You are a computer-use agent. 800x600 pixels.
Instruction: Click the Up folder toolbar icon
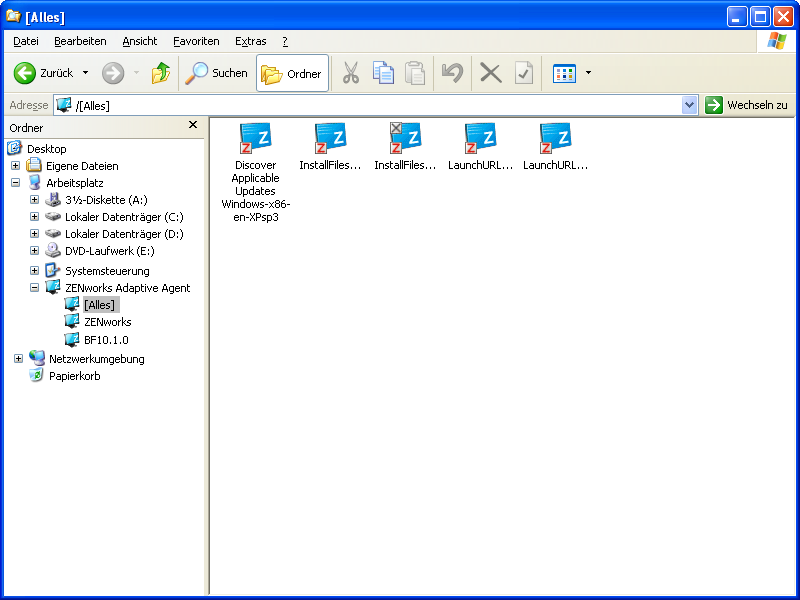click(160, 73)
